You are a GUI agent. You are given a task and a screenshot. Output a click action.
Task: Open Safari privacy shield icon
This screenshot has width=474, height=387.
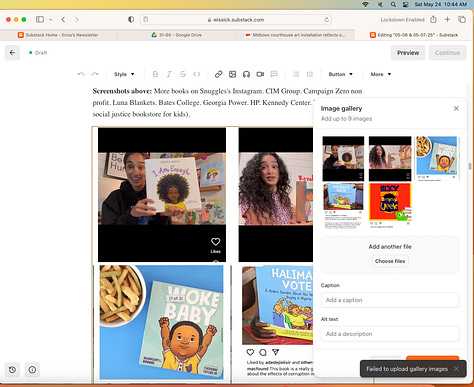pyautogui.click(x=131, y=19)
